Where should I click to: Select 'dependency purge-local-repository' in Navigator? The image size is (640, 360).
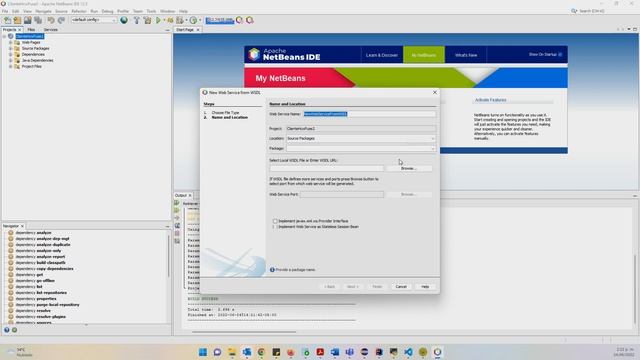(x=47, y=304)
